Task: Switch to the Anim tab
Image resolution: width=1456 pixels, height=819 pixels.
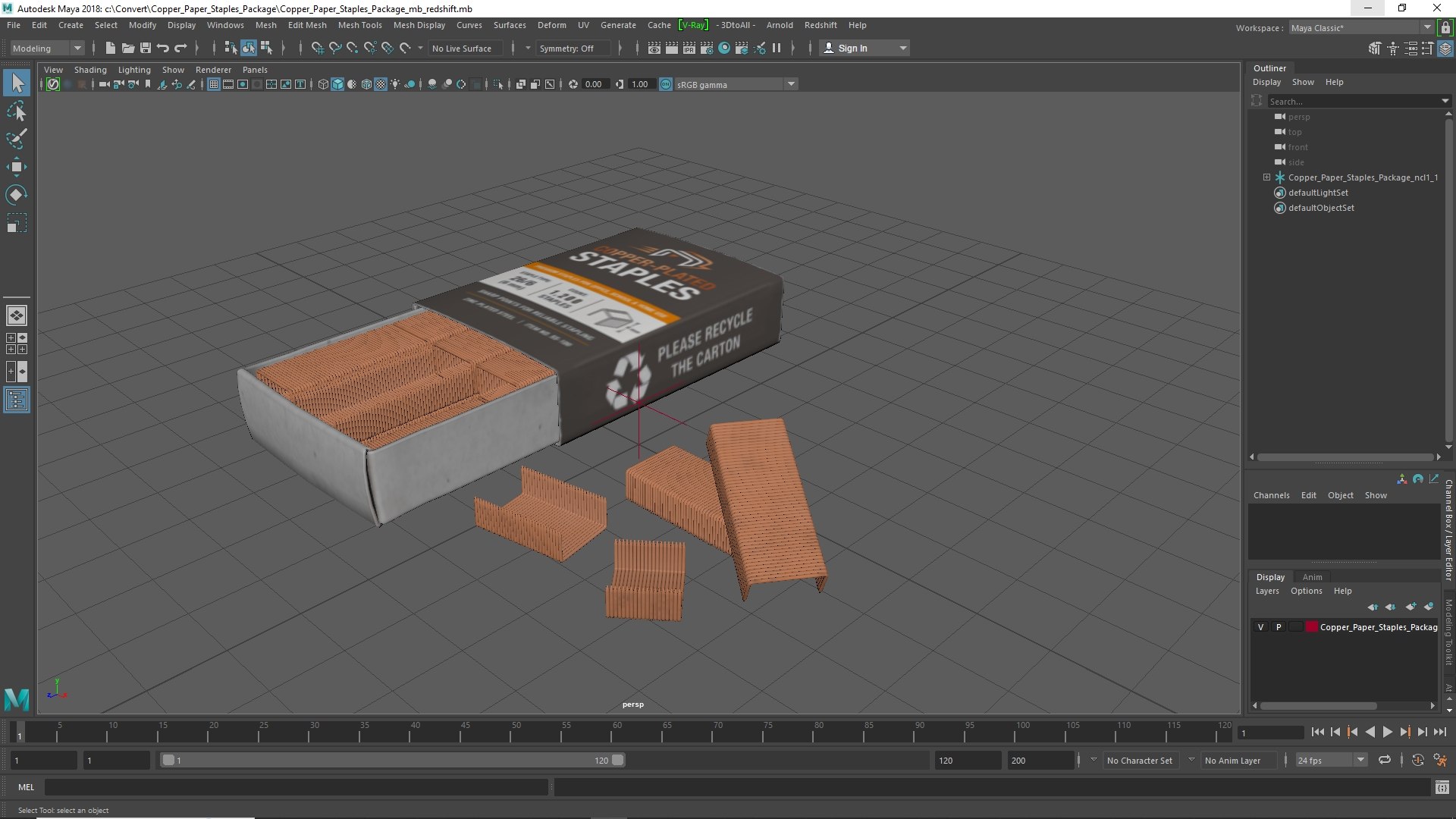Action: [x=1312, y=577]
